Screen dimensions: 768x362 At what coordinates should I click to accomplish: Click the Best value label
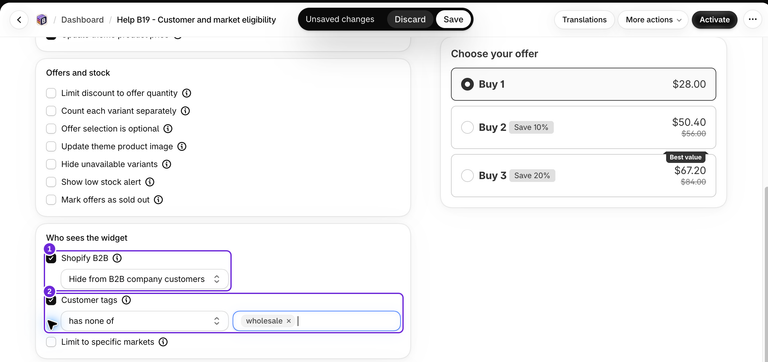(686, 157)
